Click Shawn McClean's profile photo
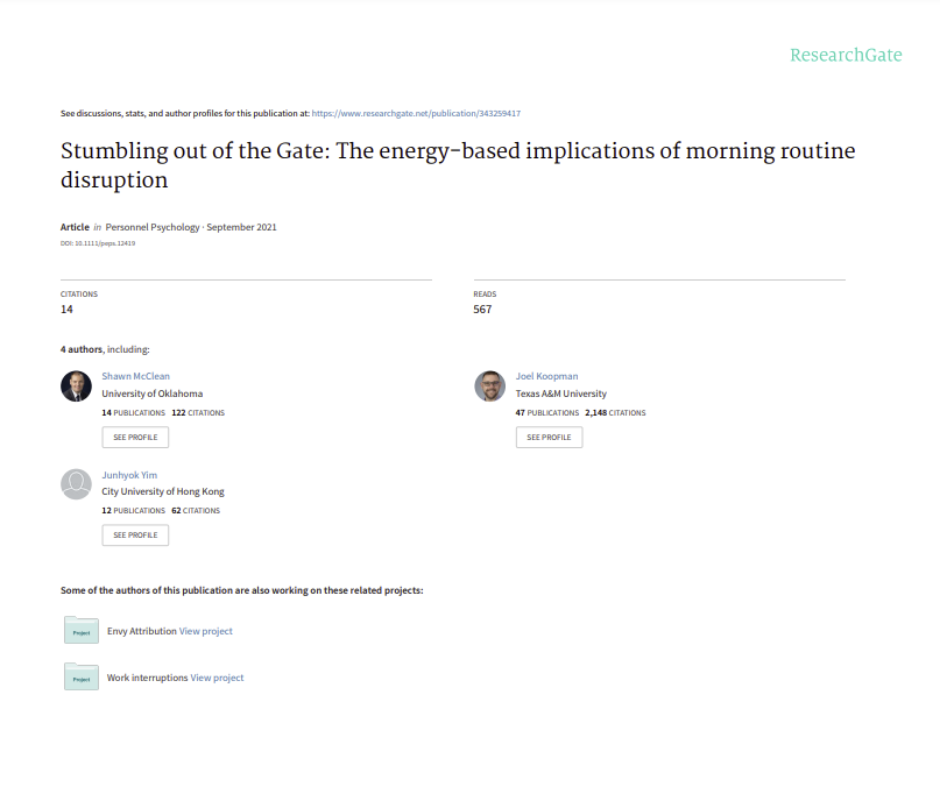 pyautogui.click(x=76, y=386)
